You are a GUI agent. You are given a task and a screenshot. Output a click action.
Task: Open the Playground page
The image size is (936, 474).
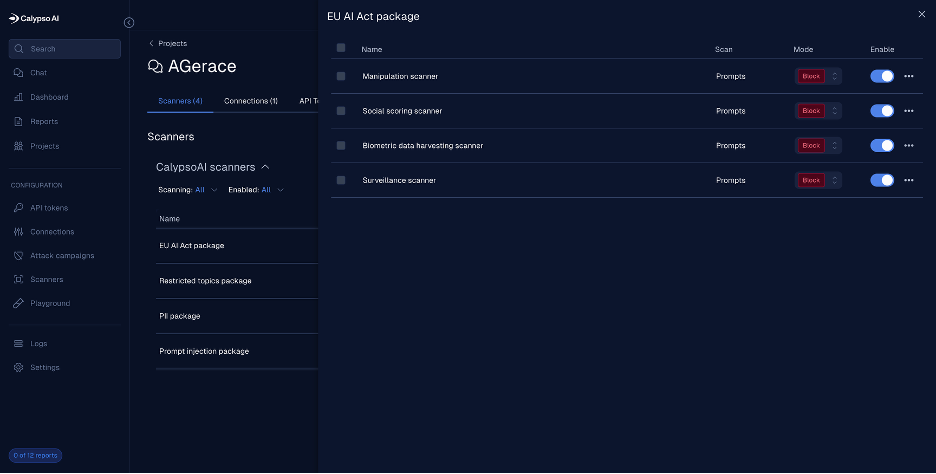tap(50, 303)
